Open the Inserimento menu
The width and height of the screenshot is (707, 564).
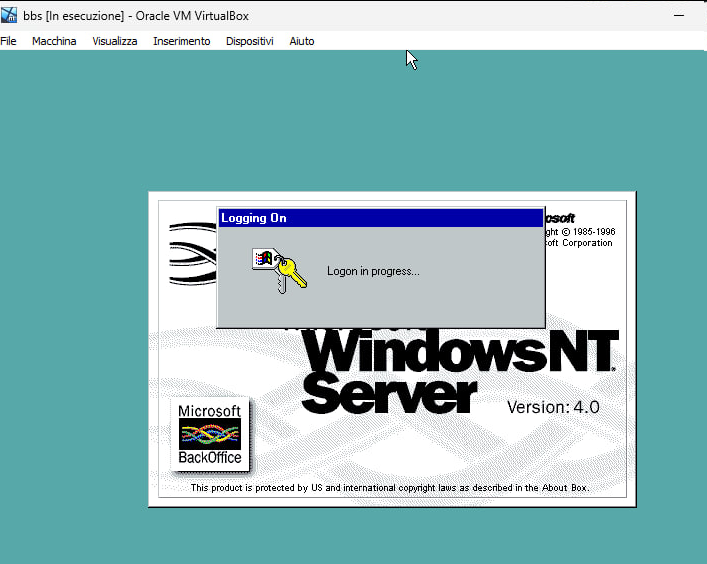tap(181, 41)
